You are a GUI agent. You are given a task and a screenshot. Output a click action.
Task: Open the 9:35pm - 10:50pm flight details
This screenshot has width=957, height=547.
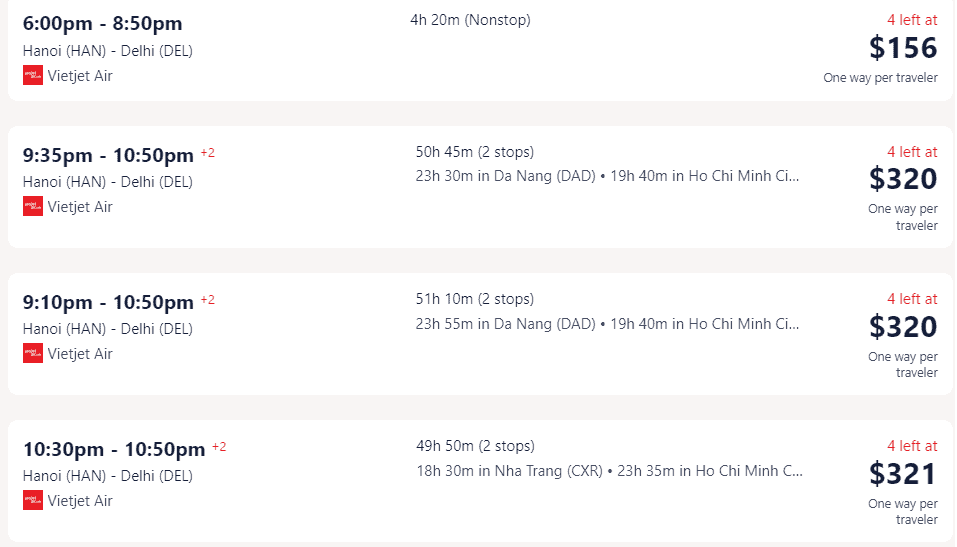tap(480, 187)
